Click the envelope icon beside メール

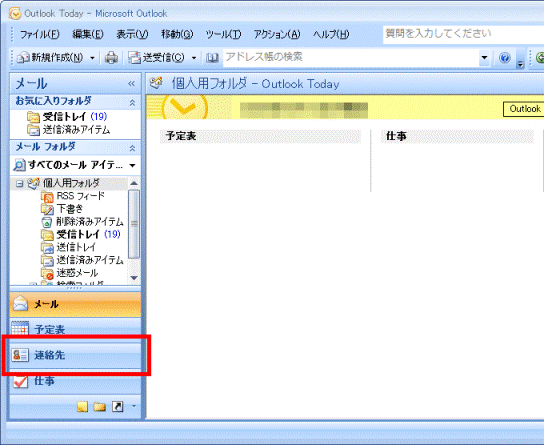[x=20, y=304]
